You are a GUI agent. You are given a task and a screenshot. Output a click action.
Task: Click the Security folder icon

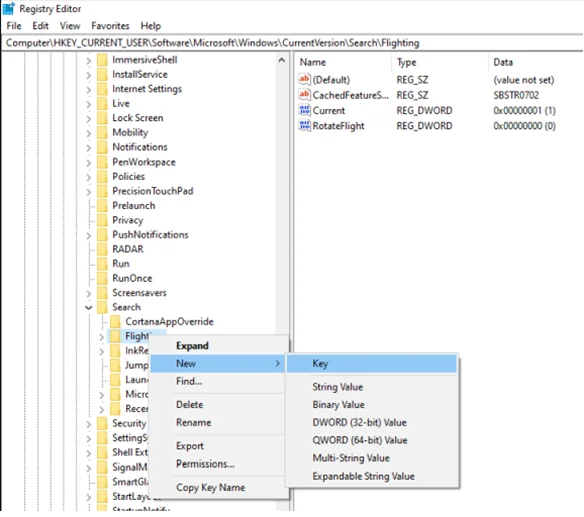coord(102,424)
